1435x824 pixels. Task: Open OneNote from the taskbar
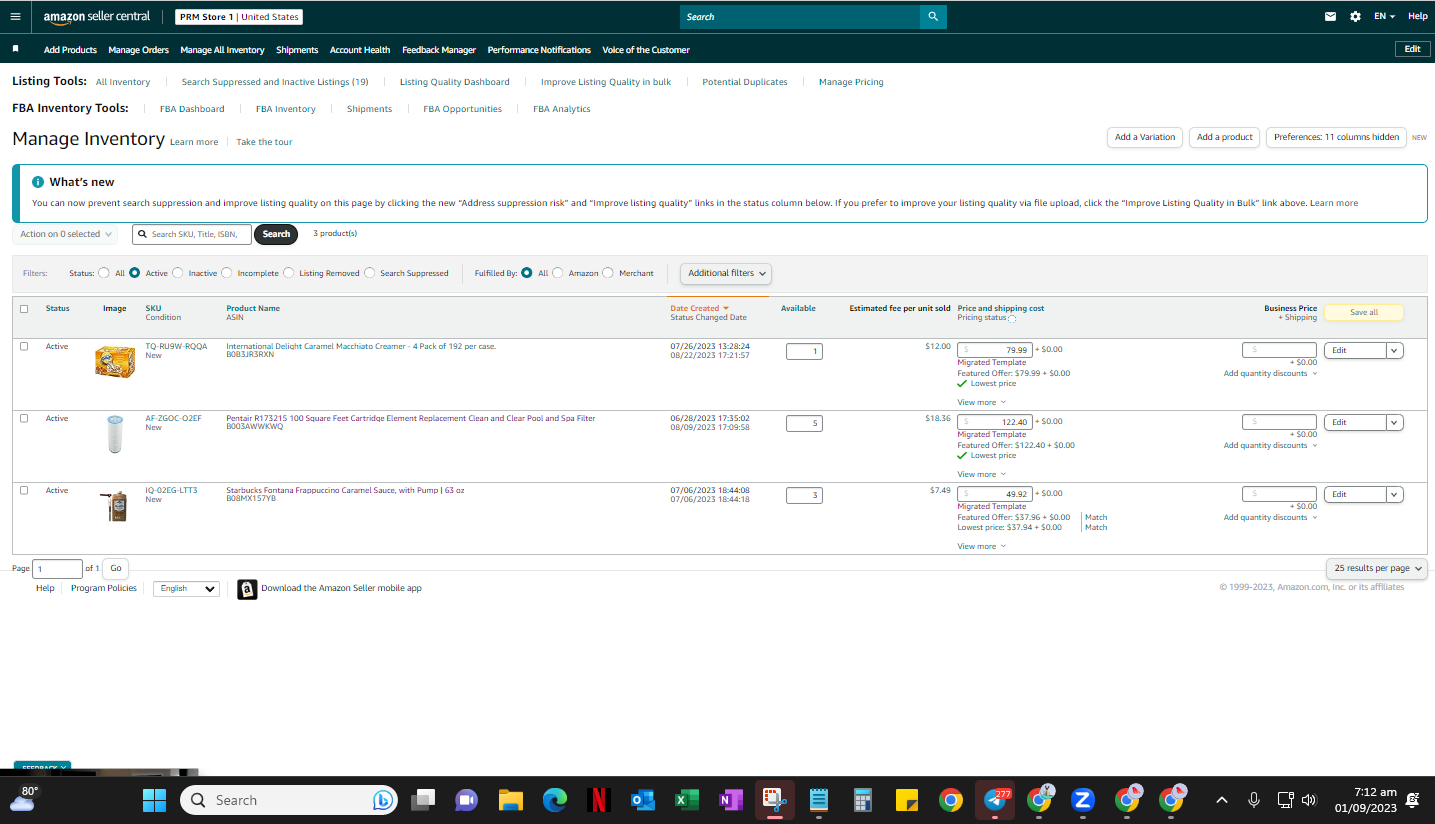[730, 800]
